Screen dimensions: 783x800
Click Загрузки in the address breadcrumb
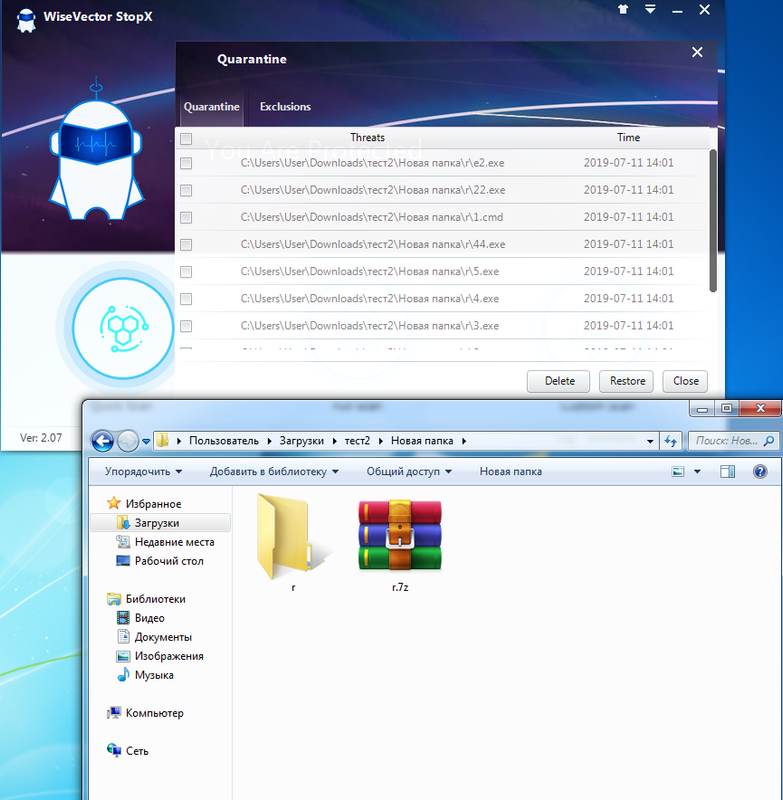click(x=301, y=441)
